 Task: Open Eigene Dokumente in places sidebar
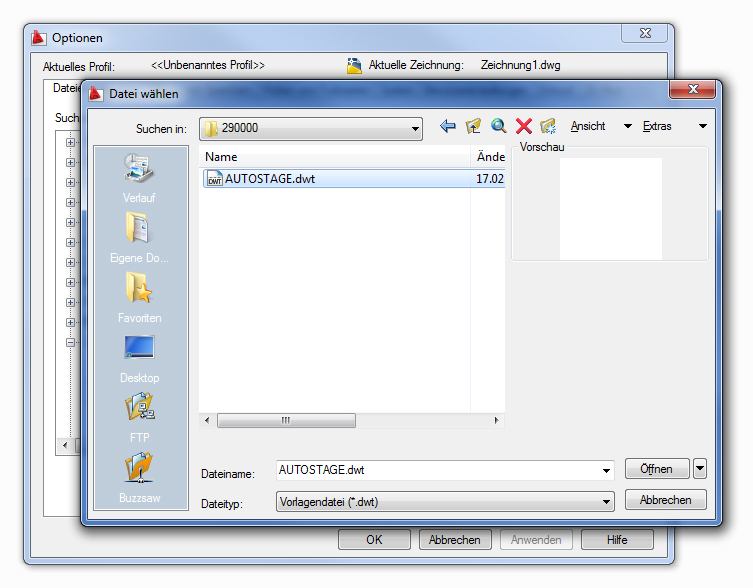point(139,238)
